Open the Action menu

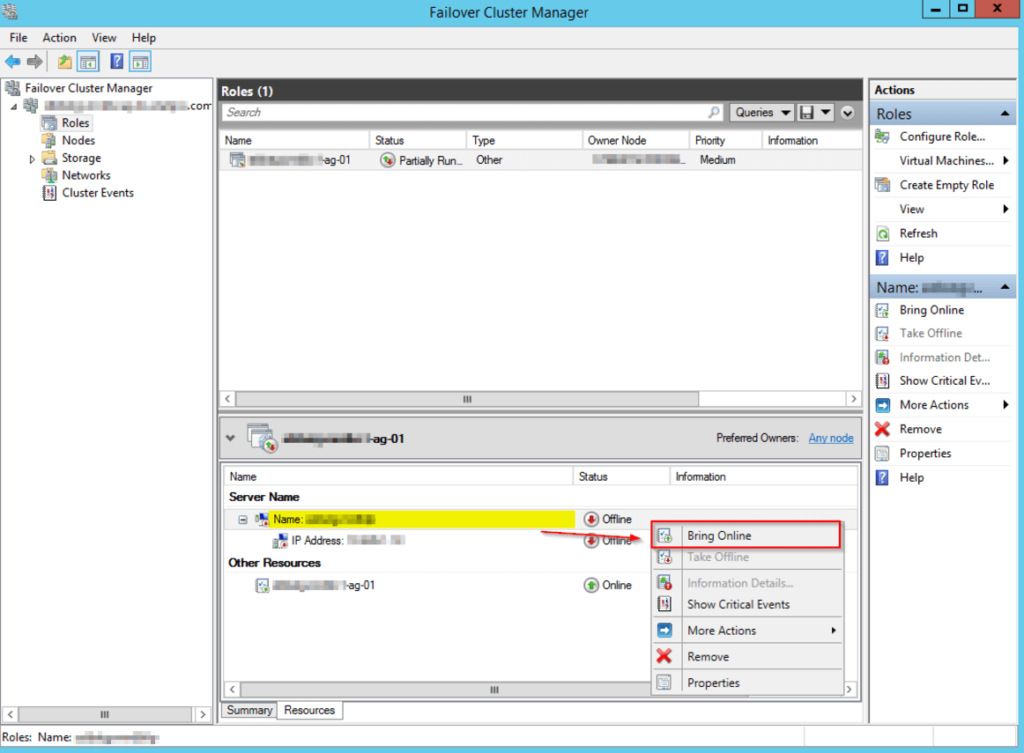(59, 38)
